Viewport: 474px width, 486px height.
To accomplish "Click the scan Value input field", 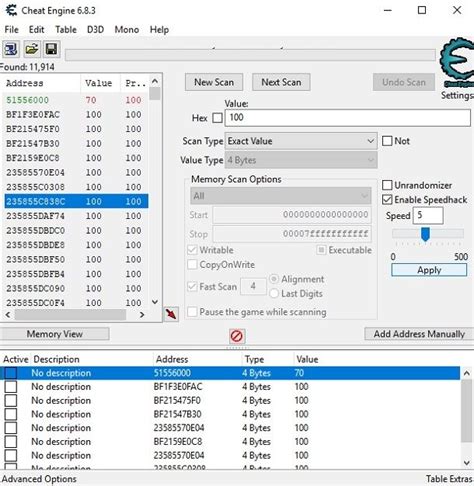I will [348, 118].
